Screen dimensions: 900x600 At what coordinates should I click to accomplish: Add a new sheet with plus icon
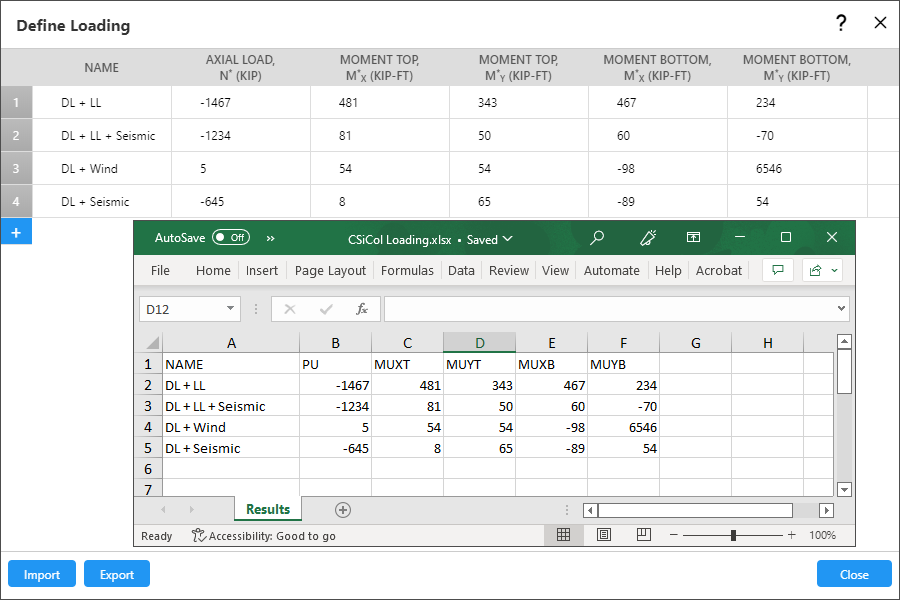tap(343, 510)
